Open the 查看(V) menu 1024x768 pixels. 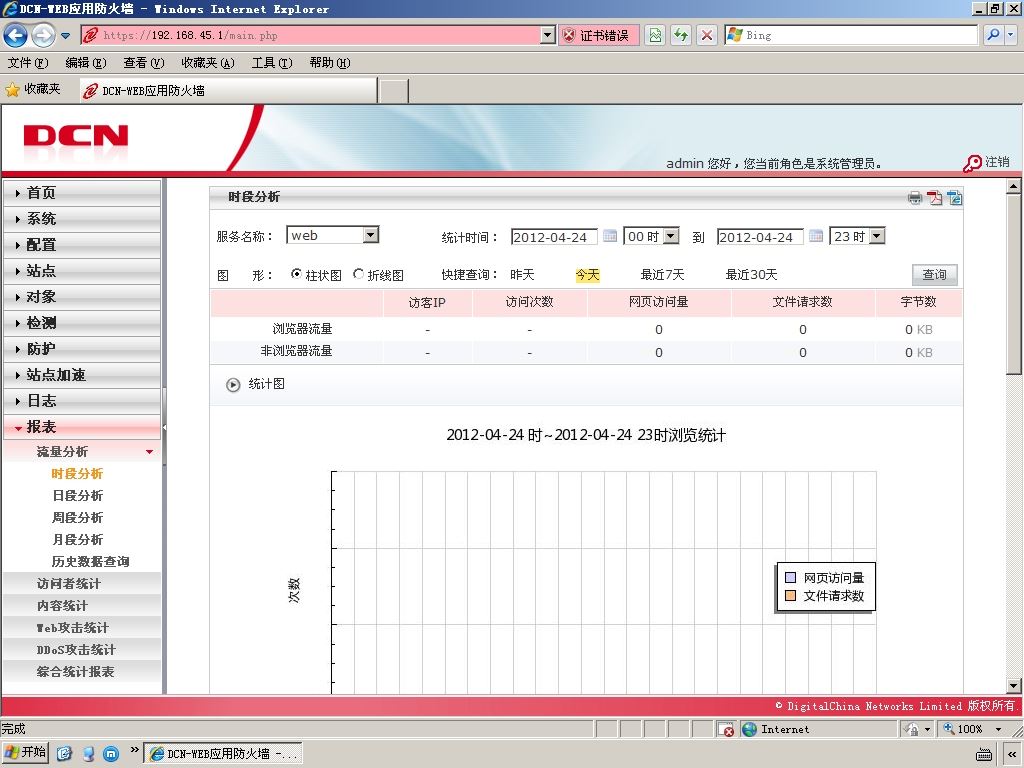point(144,63)
